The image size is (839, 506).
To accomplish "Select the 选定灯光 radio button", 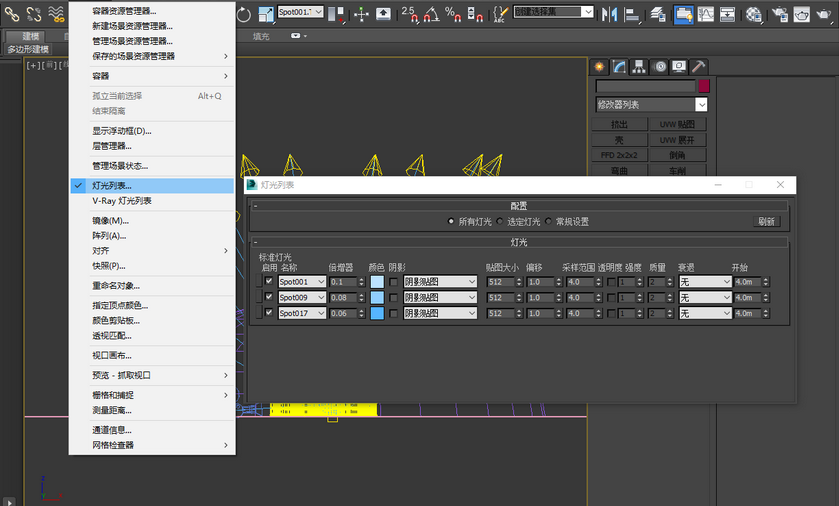I will [x=500, y=221].
